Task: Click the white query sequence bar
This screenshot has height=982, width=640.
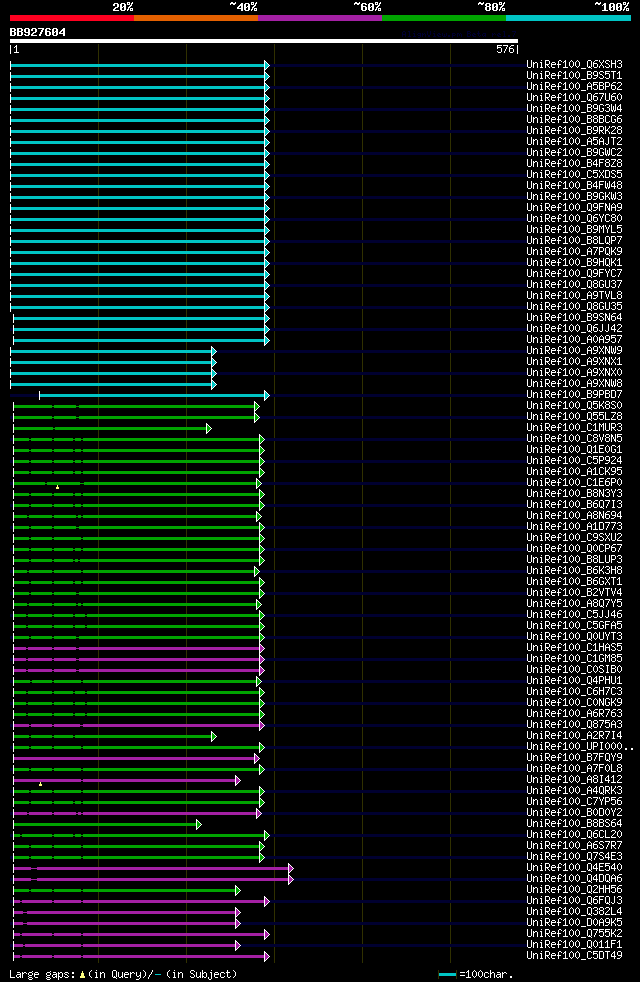Action: click(x=264, y=41)
